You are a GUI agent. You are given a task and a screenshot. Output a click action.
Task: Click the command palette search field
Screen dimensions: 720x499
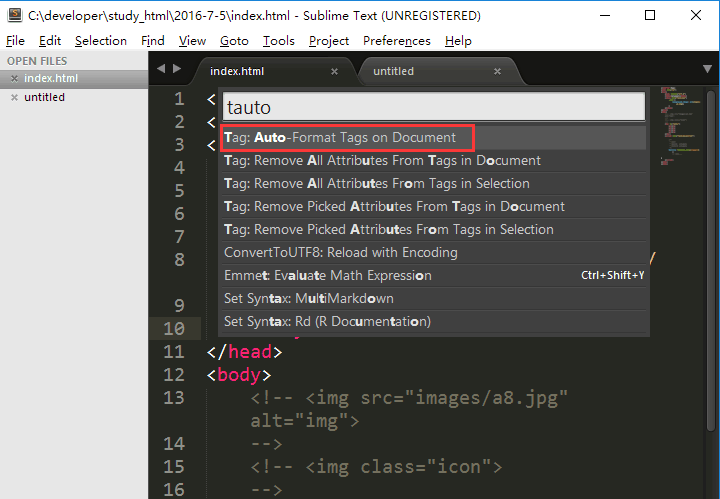click(x=433, y=106)
